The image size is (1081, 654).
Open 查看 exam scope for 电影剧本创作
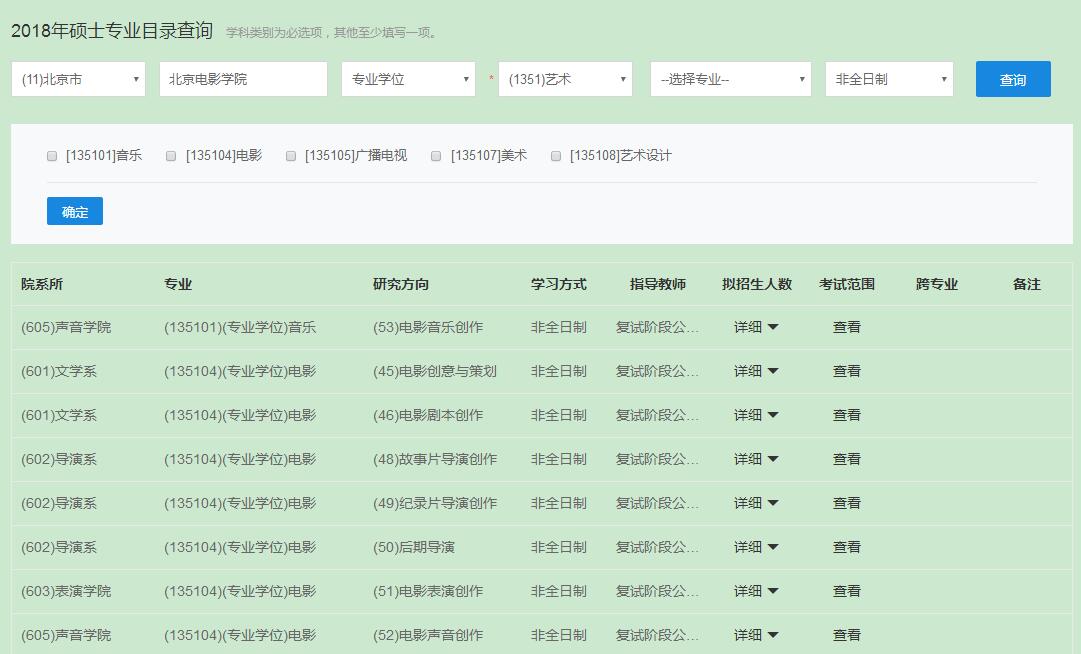coord(846,415)
